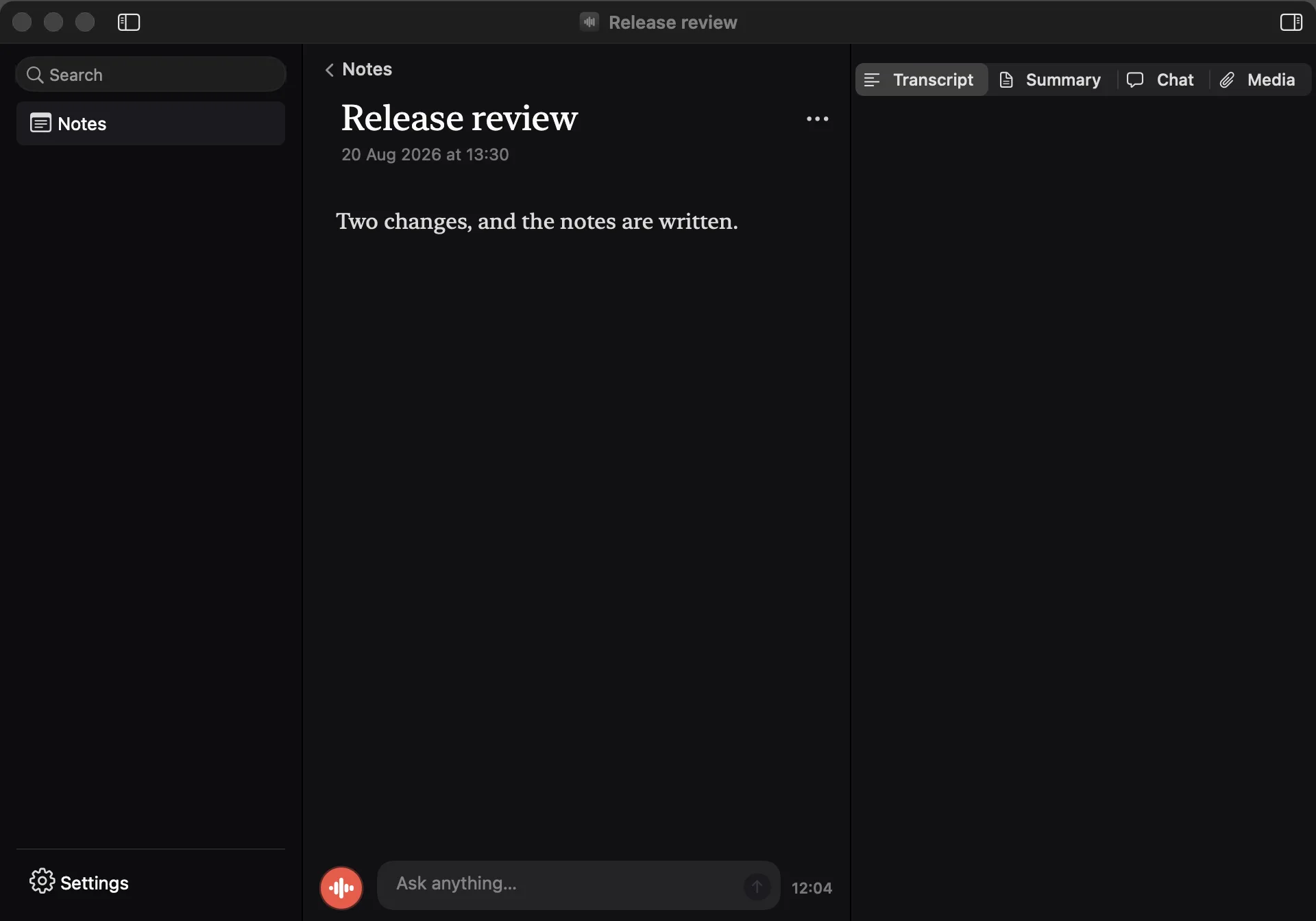Click the date 20 Aug 2026 at 13:30
The width and height of the screenshot is (1316, 921).
pos(425,155)
